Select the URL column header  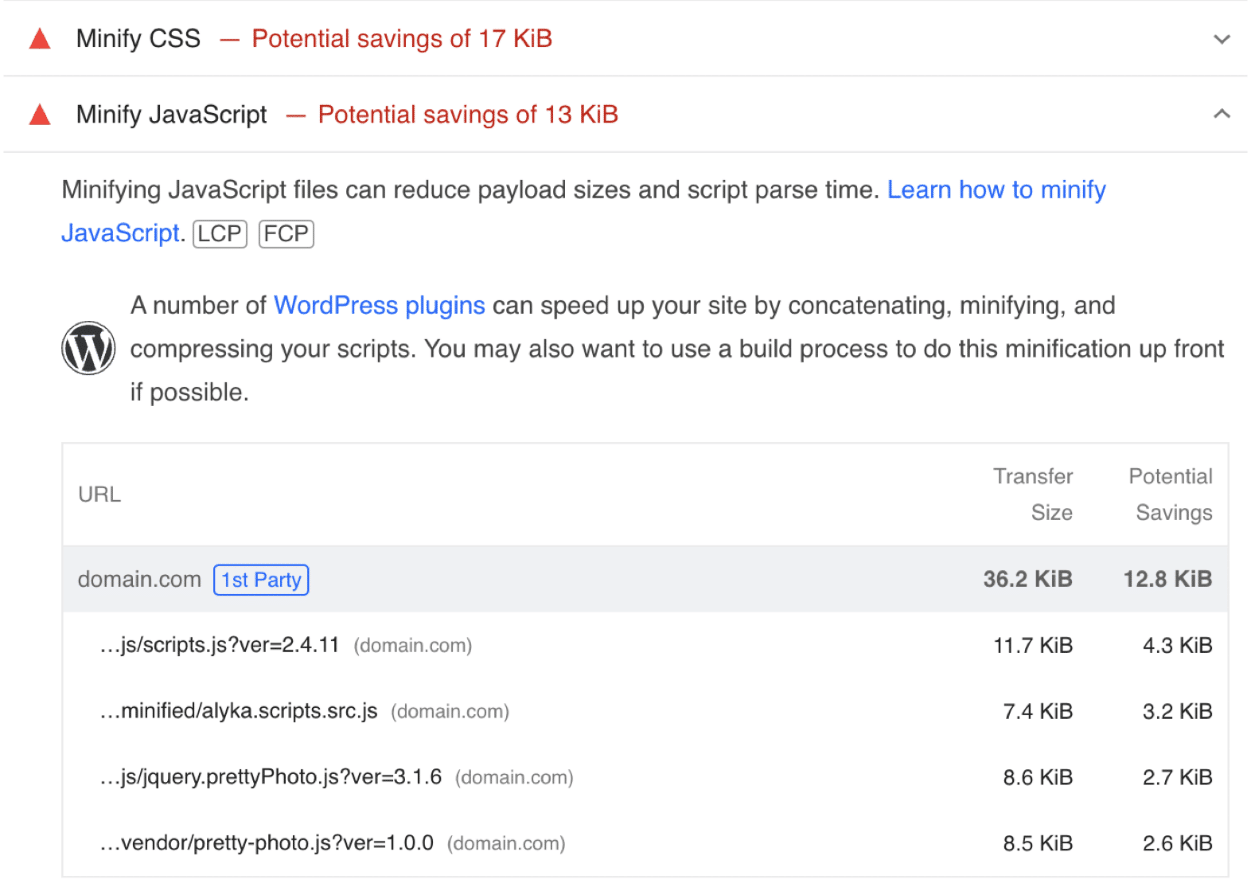pyautogui.click(x=99, y=494)
